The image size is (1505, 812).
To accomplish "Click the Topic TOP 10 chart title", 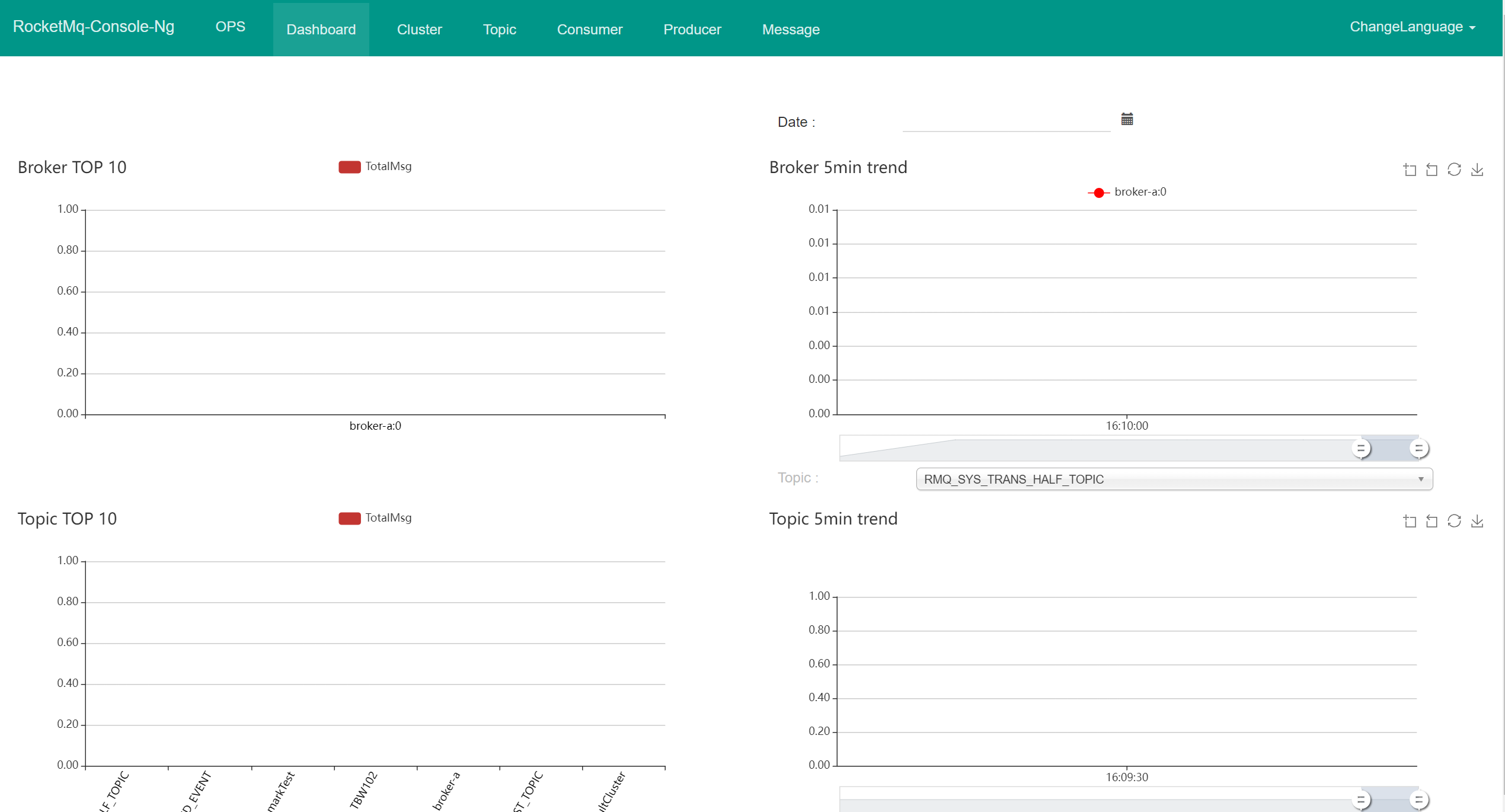I will point(67,519).
